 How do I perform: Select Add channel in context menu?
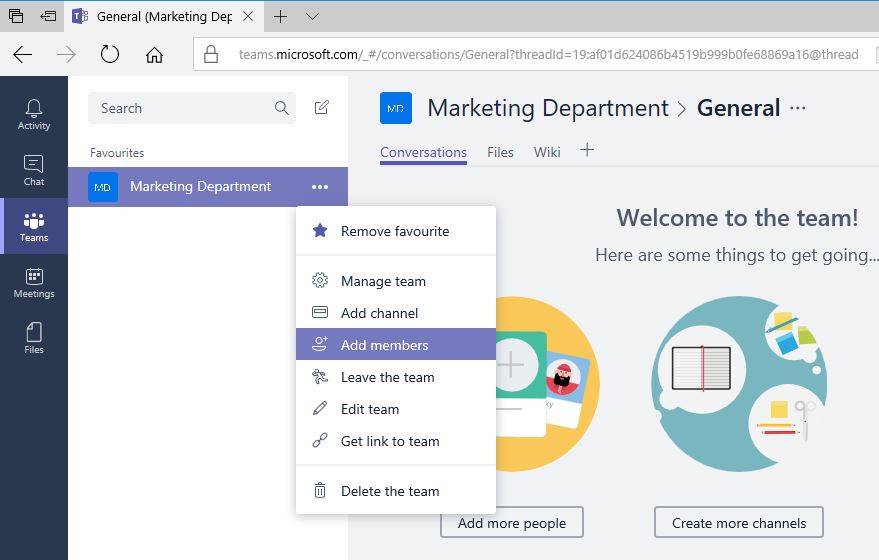tap(396, 313)
